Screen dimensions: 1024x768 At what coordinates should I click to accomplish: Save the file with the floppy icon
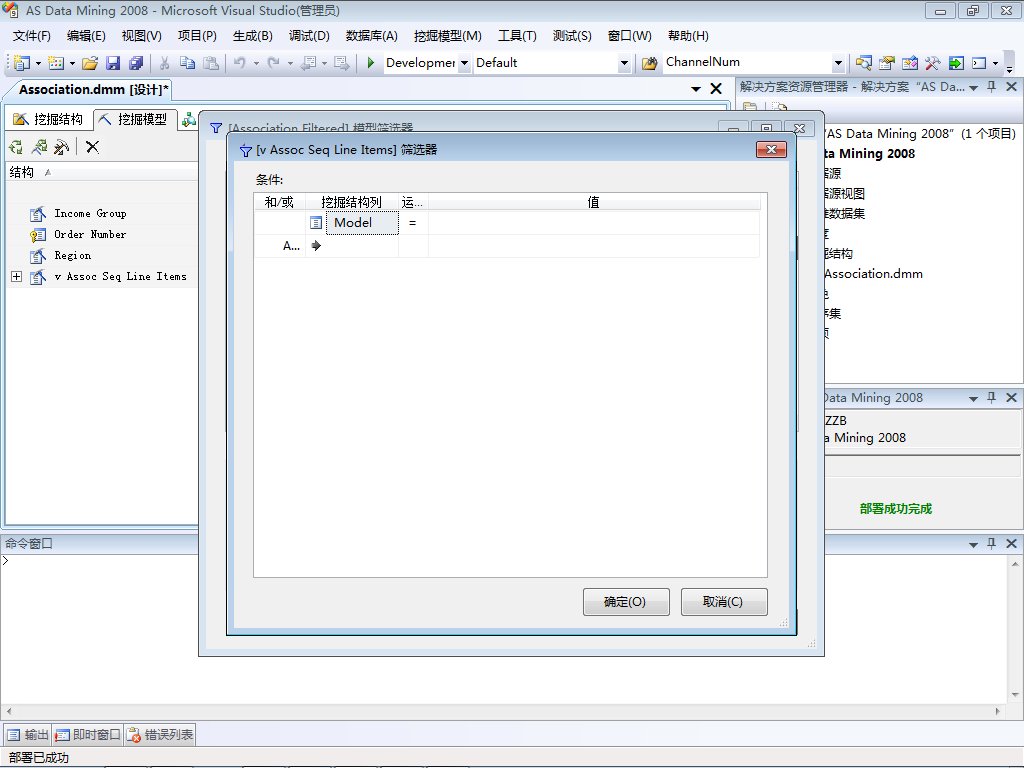click(113, 63)
